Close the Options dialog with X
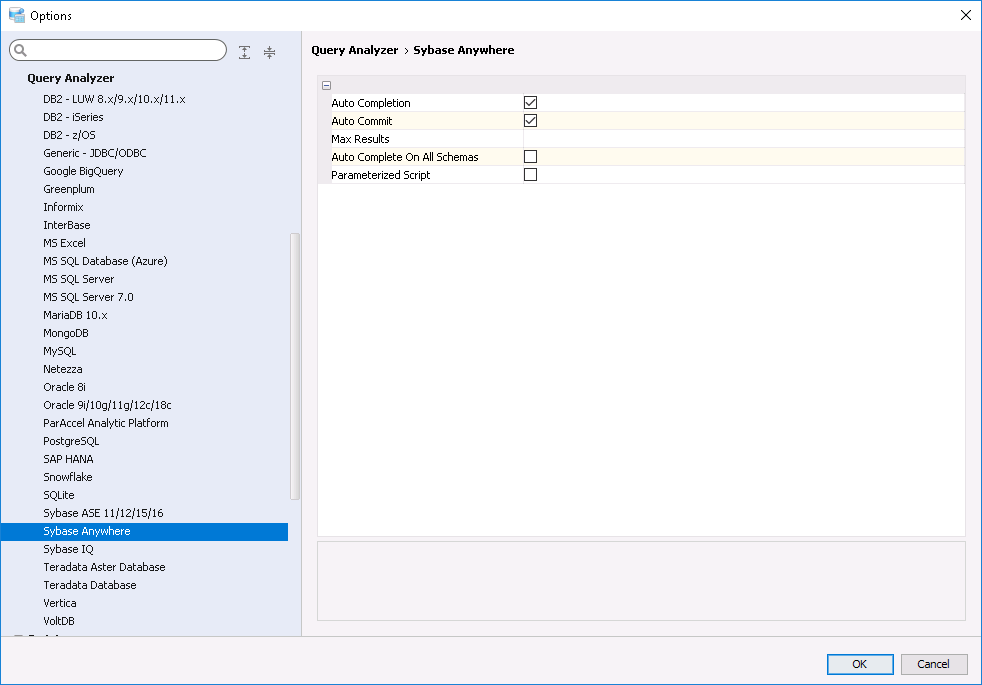Viewport: 982px width, 685px height. click(x=965, y=15)
